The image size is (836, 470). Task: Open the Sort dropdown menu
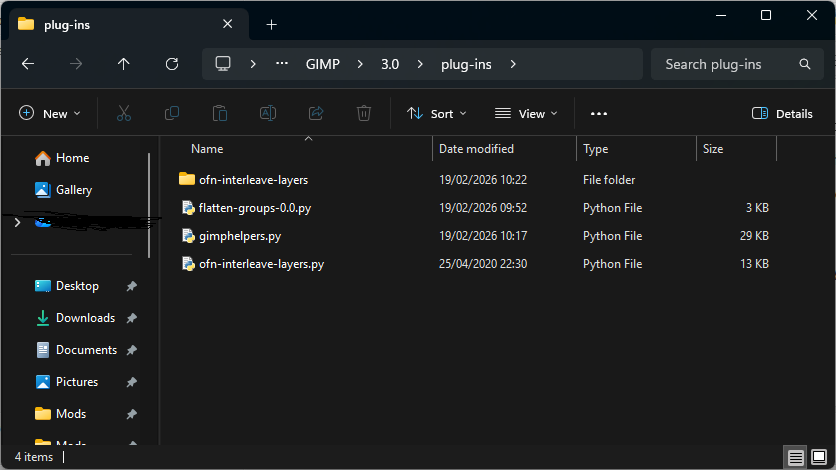point(437,114)
